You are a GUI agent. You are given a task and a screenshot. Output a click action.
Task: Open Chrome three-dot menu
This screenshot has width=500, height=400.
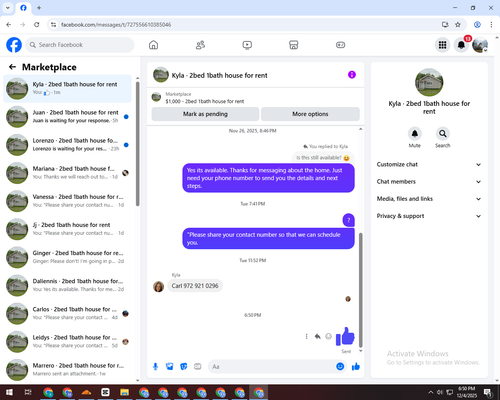coord(491,25)
